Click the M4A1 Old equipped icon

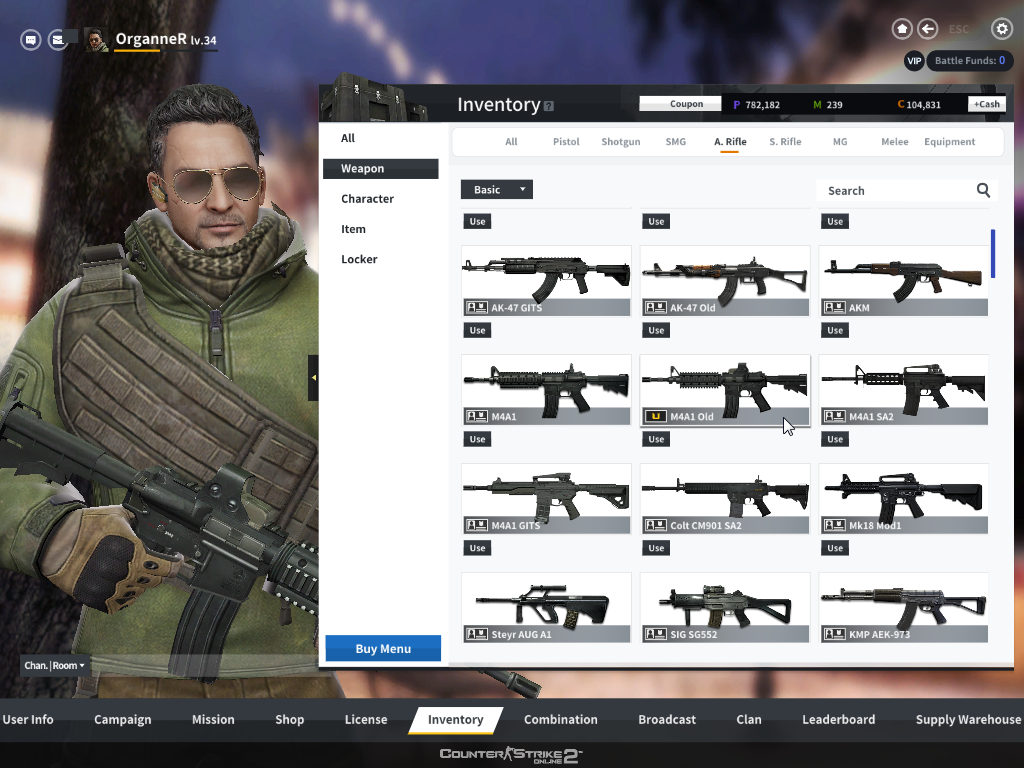656,417
